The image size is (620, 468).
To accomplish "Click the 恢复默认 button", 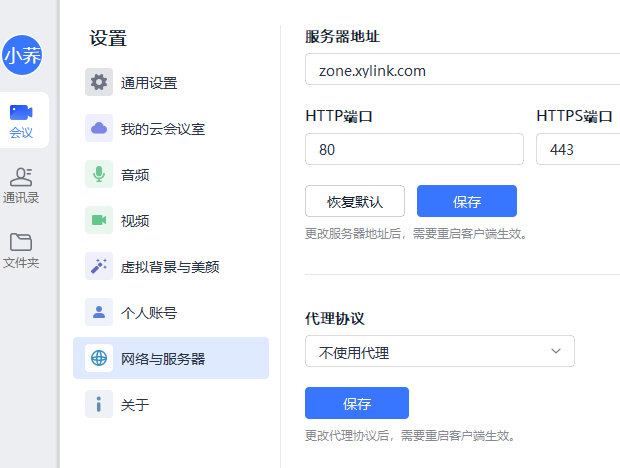I will click(355, 201).
